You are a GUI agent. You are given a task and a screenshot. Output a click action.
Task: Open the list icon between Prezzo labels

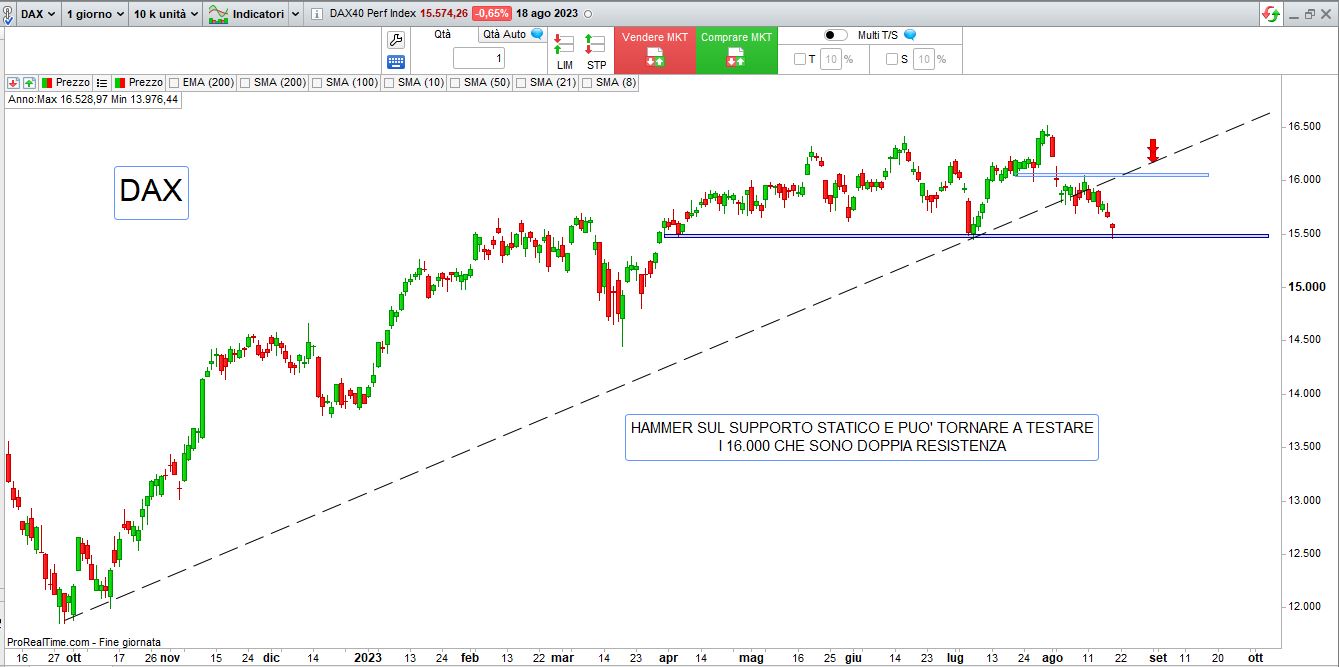pos(102,82)
